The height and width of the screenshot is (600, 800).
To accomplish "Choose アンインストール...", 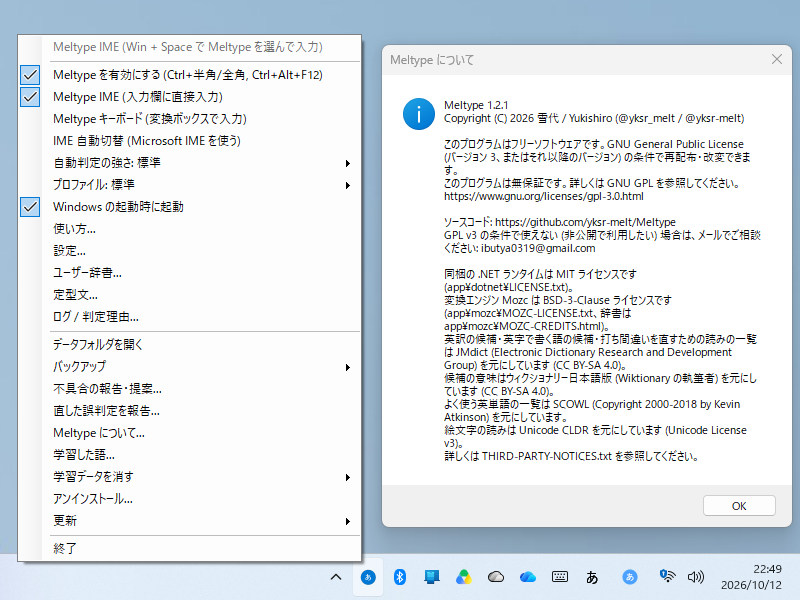I will point(189,498).
